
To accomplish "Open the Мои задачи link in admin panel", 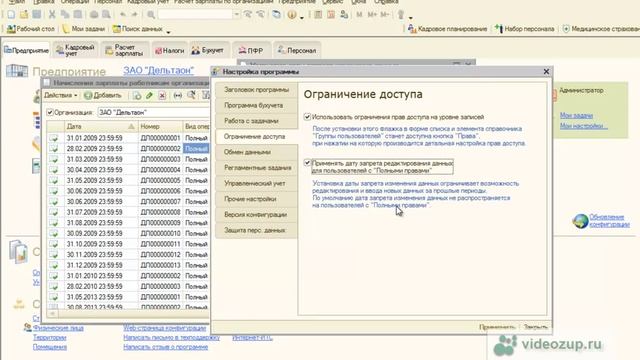I will pyautogui.click(x=576, y=116).
